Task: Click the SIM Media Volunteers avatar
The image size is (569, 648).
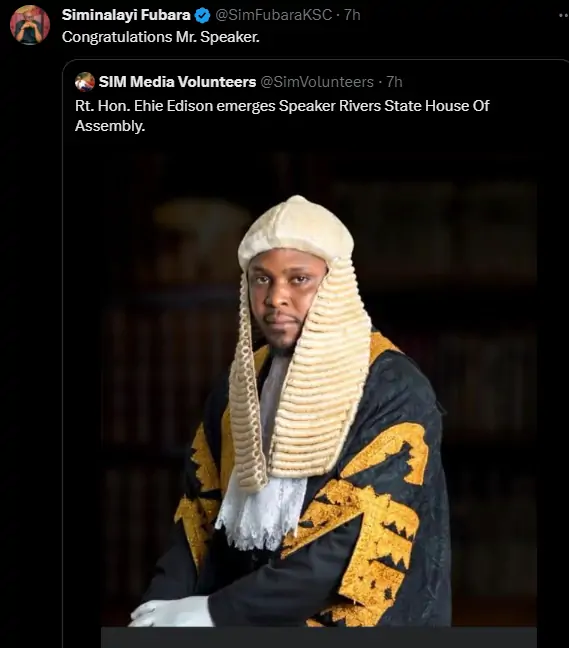Action: 85,81
